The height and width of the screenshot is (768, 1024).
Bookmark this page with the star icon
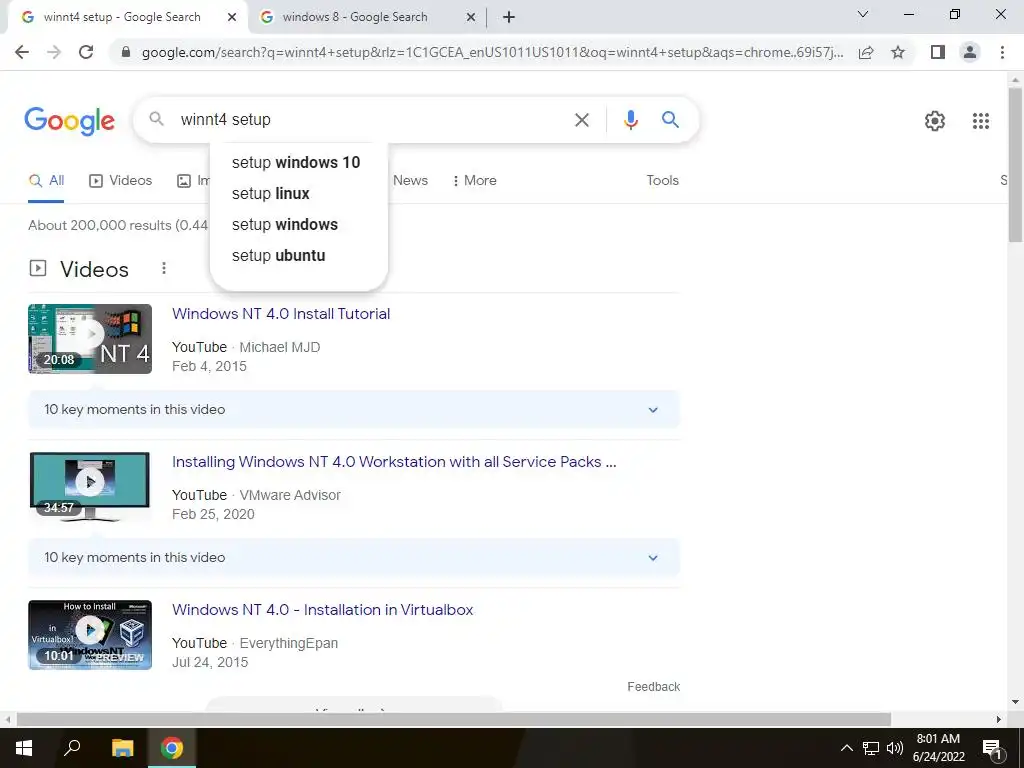898,52
